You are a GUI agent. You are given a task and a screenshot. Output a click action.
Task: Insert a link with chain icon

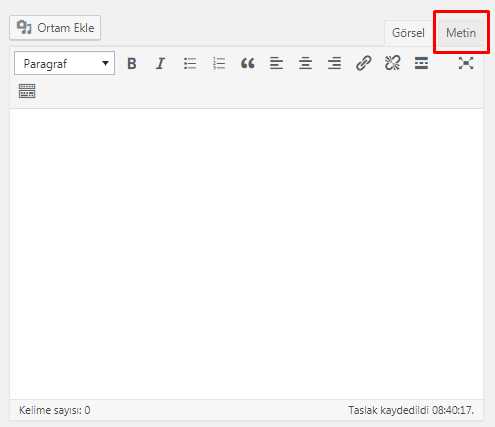click(x=363, y=63)
